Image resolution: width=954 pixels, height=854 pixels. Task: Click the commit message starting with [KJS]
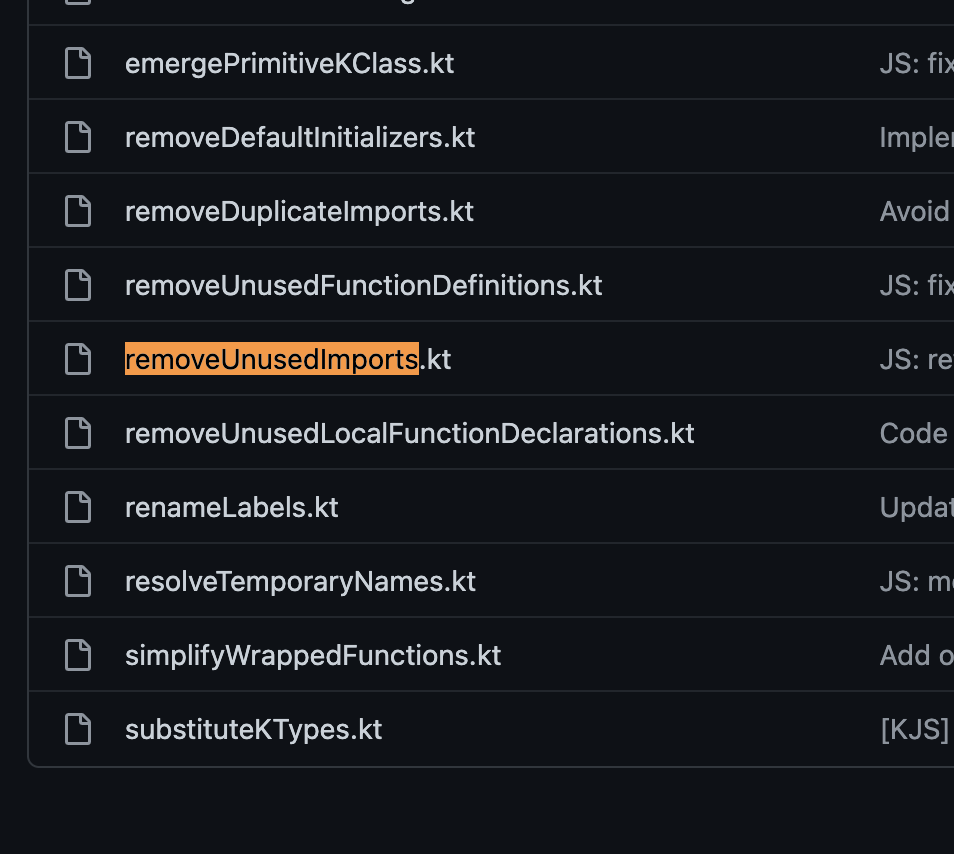pyautogui.click(x=912, y=728)
